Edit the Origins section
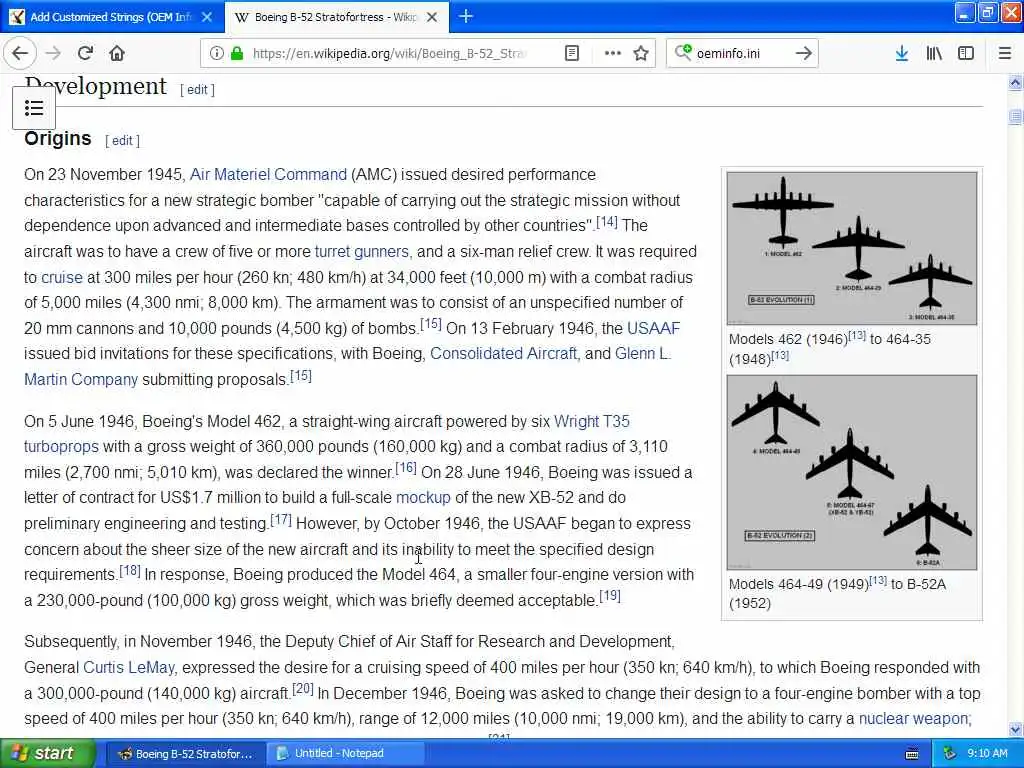 pos(122,140)
